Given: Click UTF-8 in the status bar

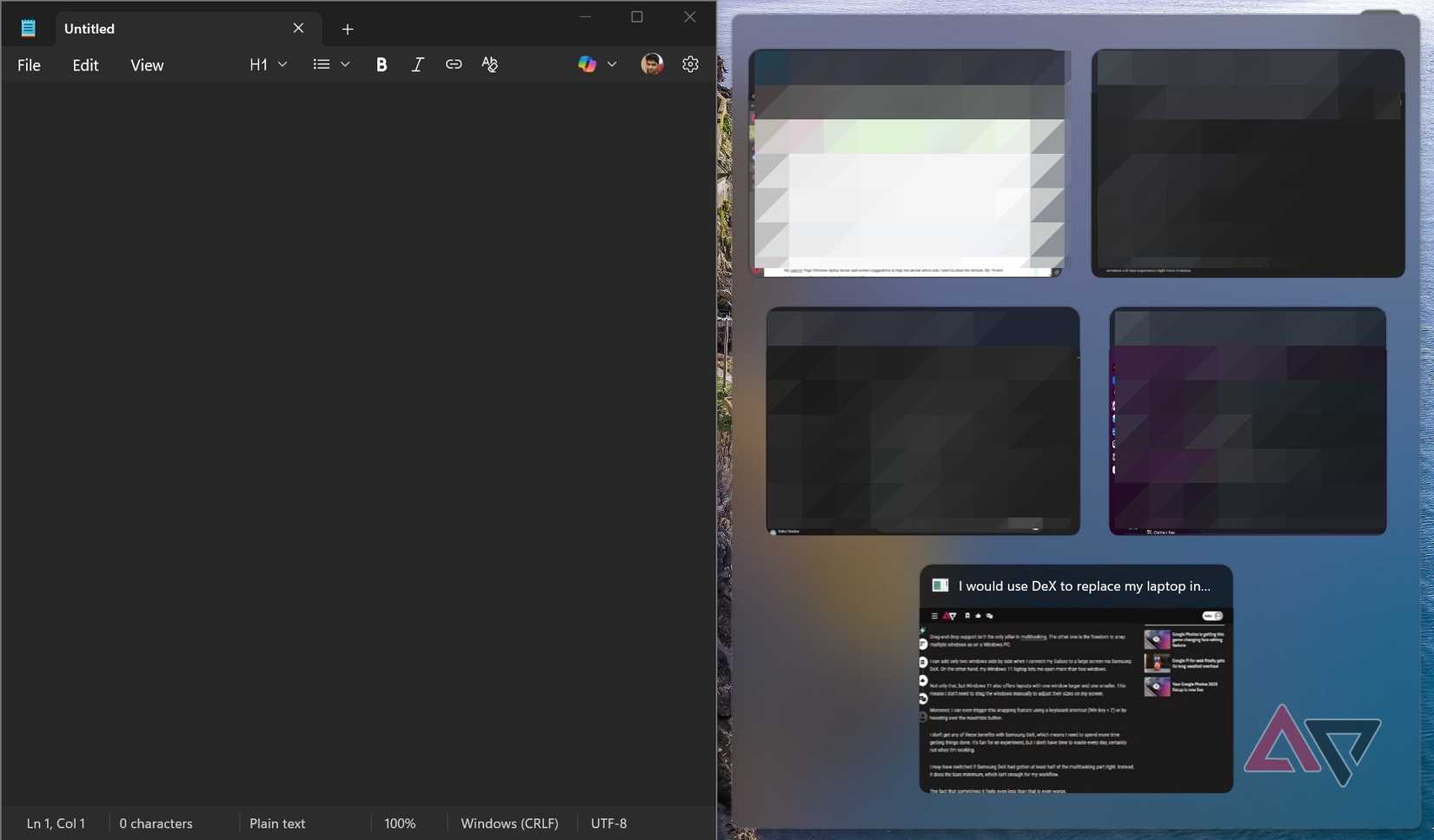Looking at the screenshot, I should tap(608, 823).
